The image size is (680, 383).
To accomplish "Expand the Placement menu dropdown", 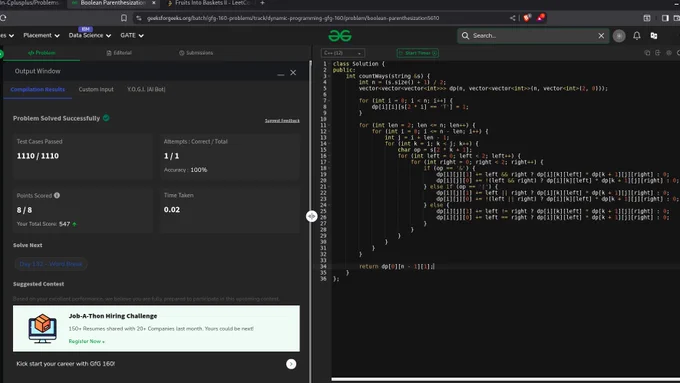I will tap(41, 36).
